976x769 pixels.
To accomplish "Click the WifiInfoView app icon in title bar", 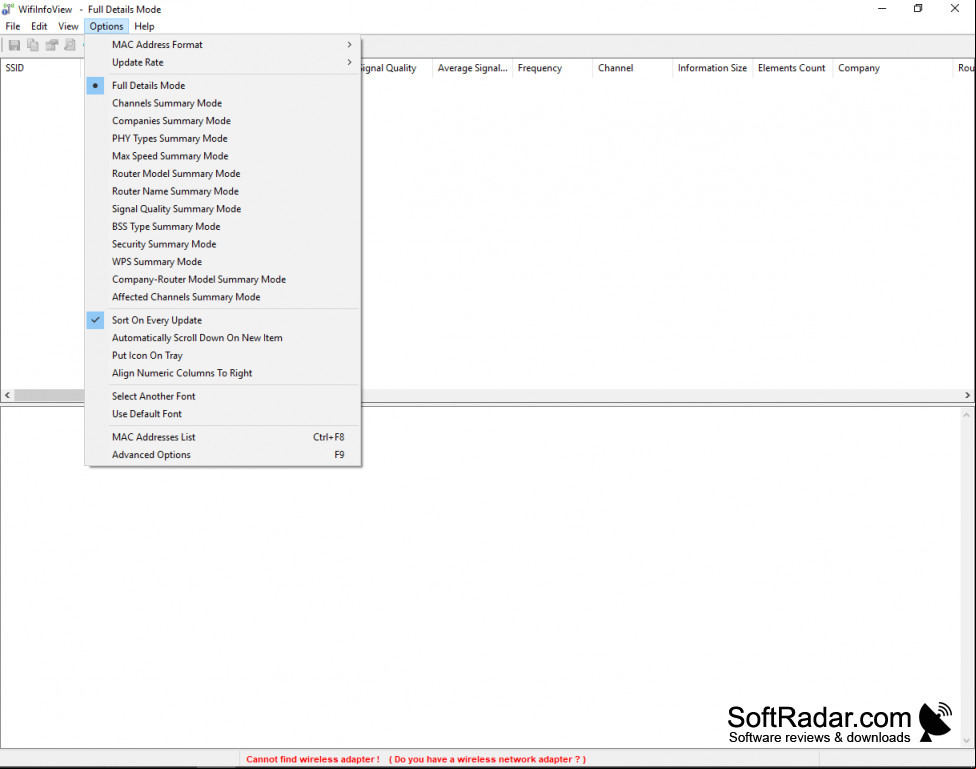I will [7, 9].
